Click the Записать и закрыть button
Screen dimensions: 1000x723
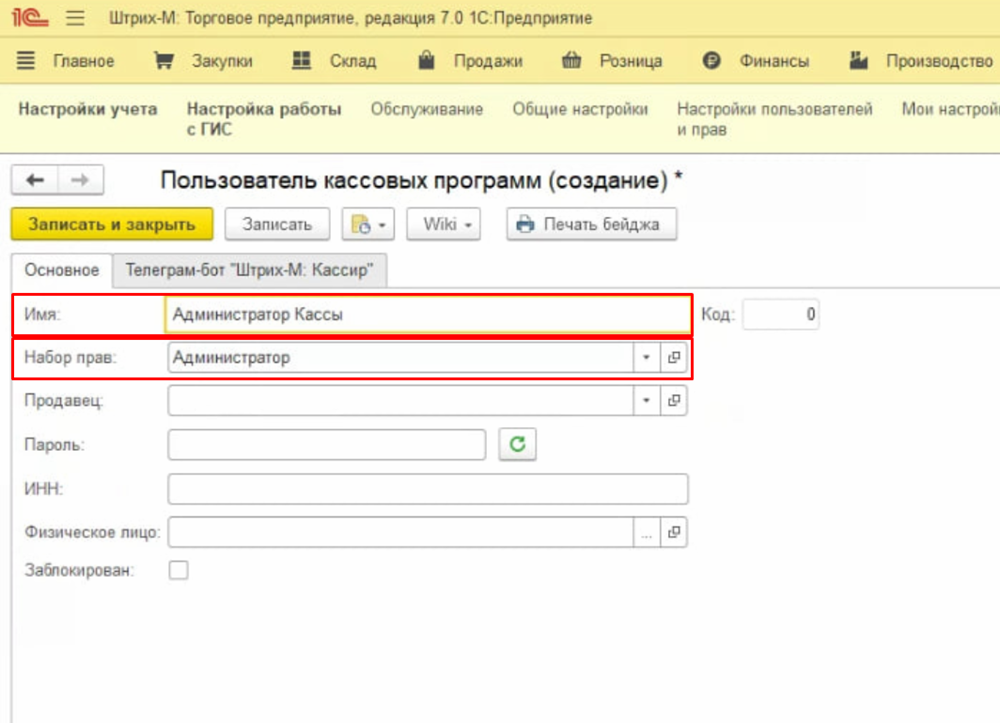click(x=111, y=224)
